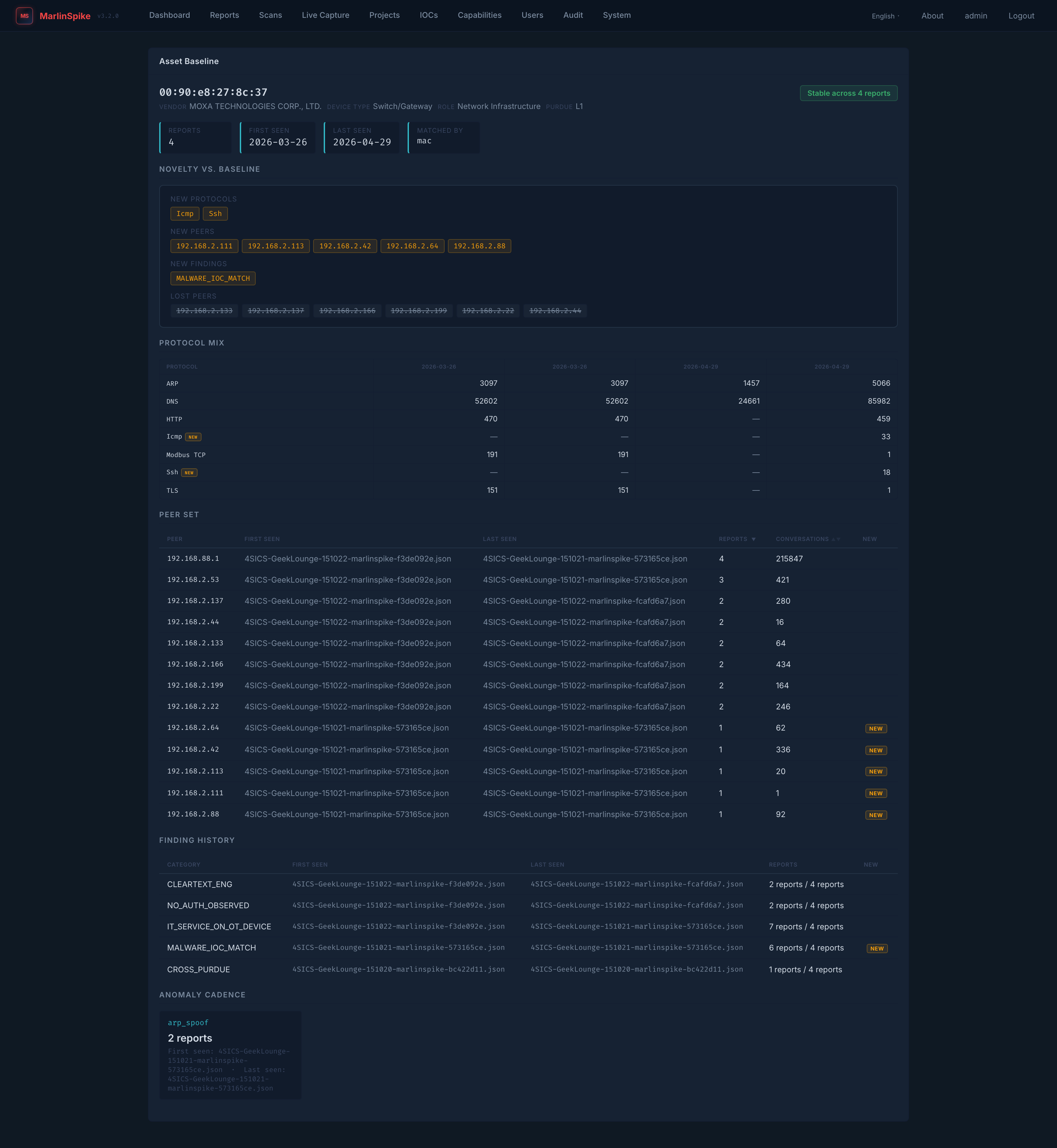
Task: Go to Capabilities
Action: pos(479,16)
